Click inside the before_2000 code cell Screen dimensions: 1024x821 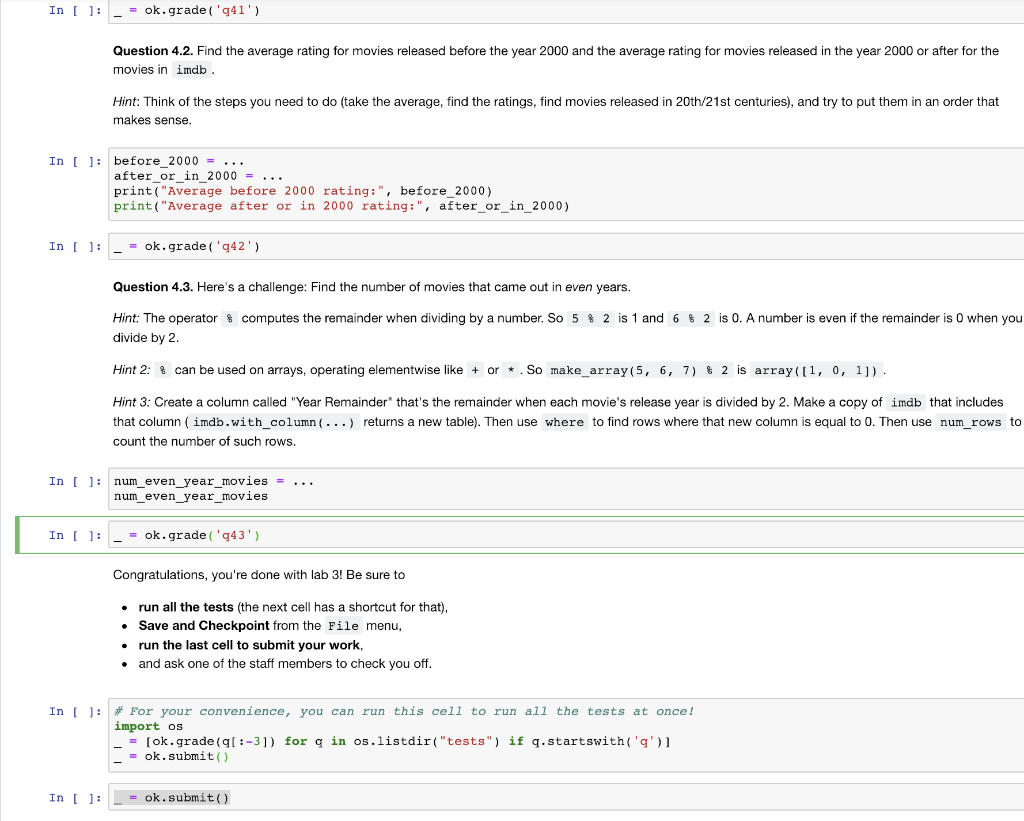pos(300,183)
